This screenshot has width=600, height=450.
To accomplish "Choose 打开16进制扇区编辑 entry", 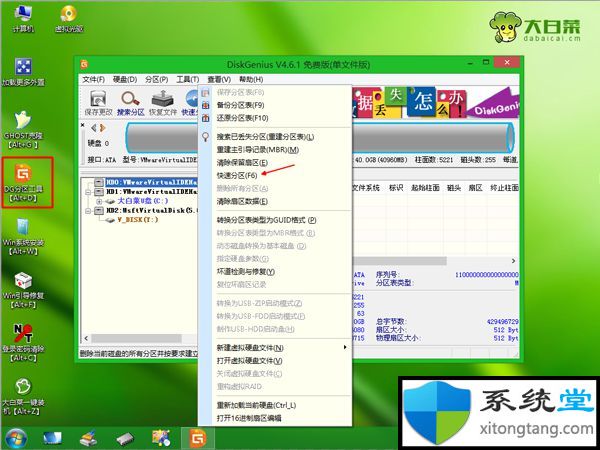I will [275, 418].
